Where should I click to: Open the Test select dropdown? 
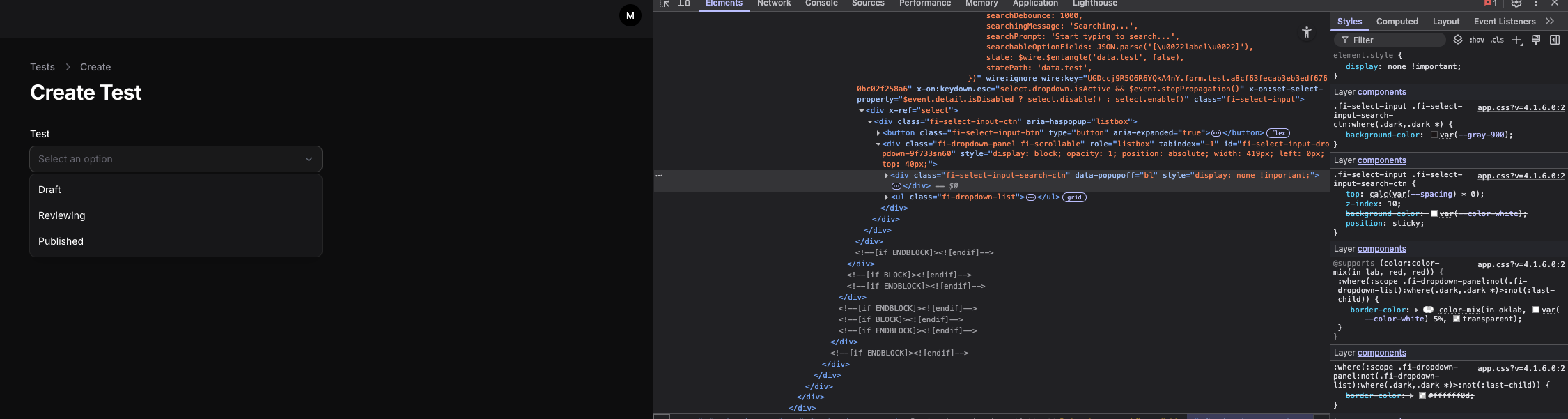[x=176, y=159]
